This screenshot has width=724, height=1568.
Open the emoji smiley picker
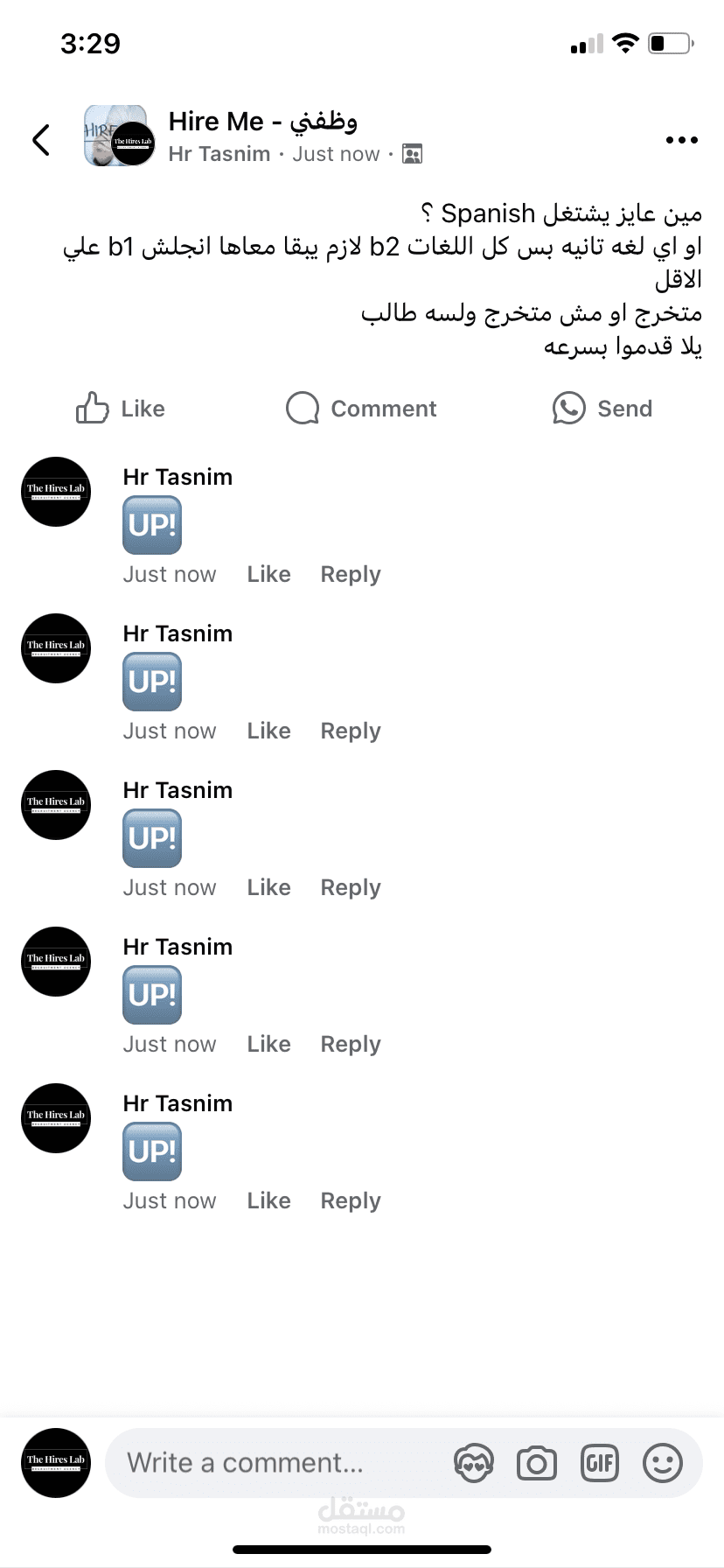click(x=663, y=1463)
